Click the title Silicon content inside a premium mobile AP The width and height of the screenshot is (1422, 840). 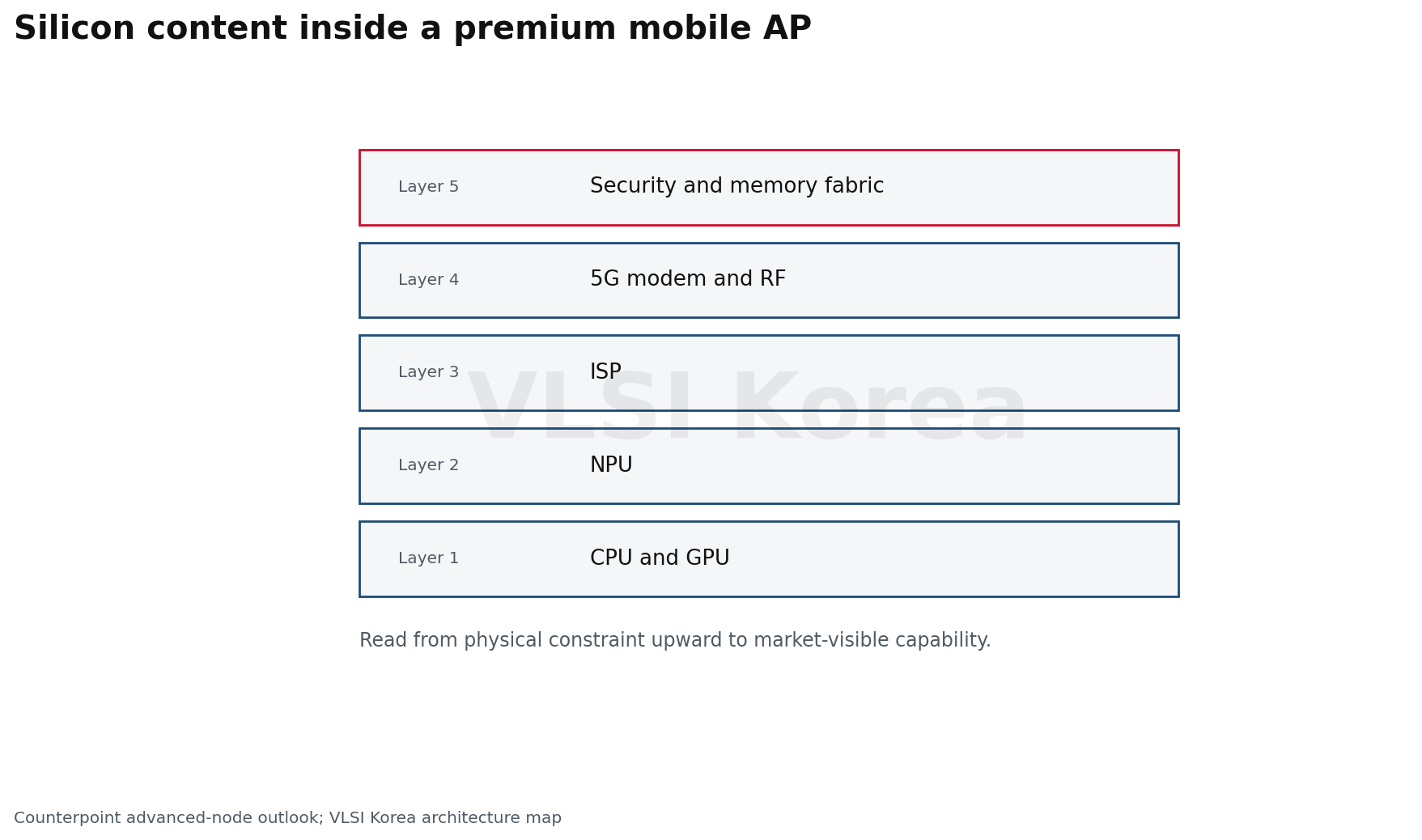coord(412,29)
